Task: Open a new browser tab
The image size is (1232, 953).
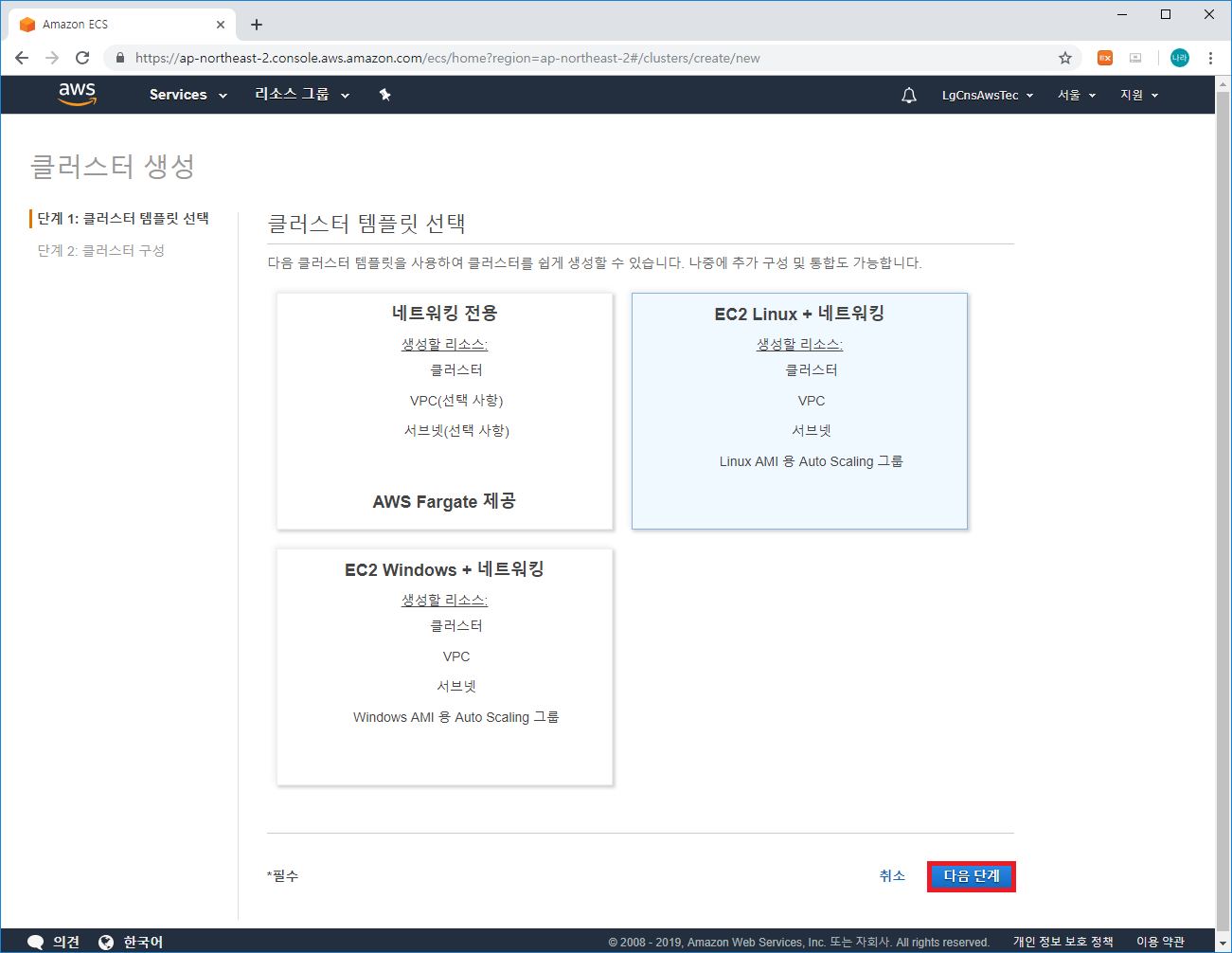Action: pyautogui.click(x=257, y=25)
